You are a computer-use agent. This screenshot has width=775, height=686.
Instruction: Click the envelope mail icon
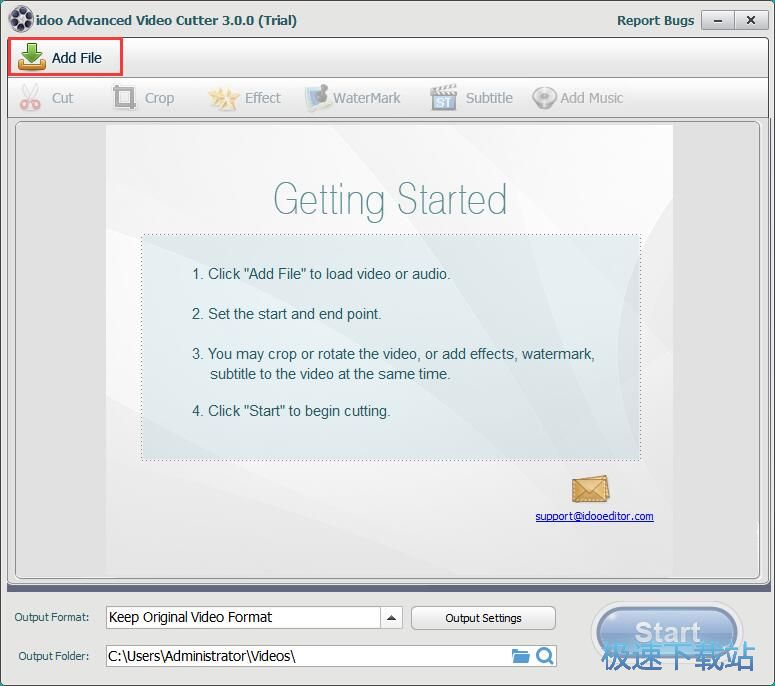(x=590, y=489)
